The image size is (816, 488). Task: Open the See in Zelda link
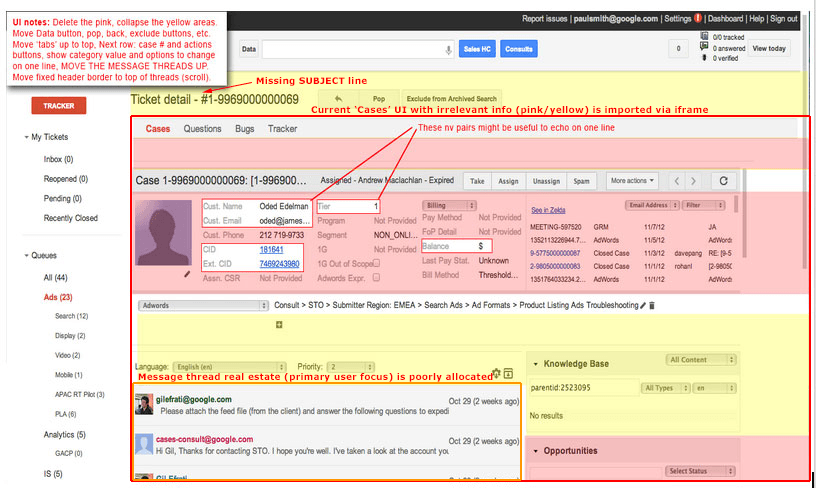[548, 210]
